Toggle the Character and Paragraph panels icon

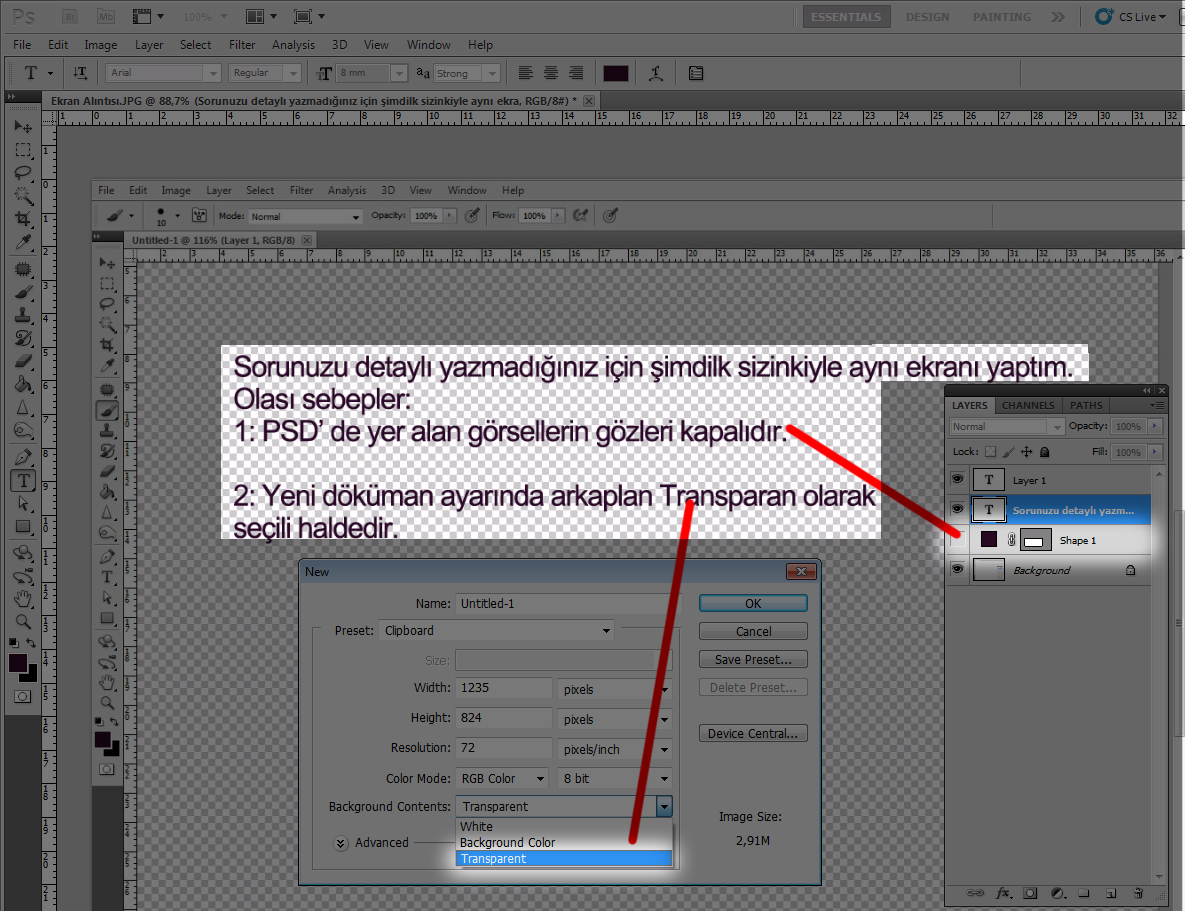[696, 73]
